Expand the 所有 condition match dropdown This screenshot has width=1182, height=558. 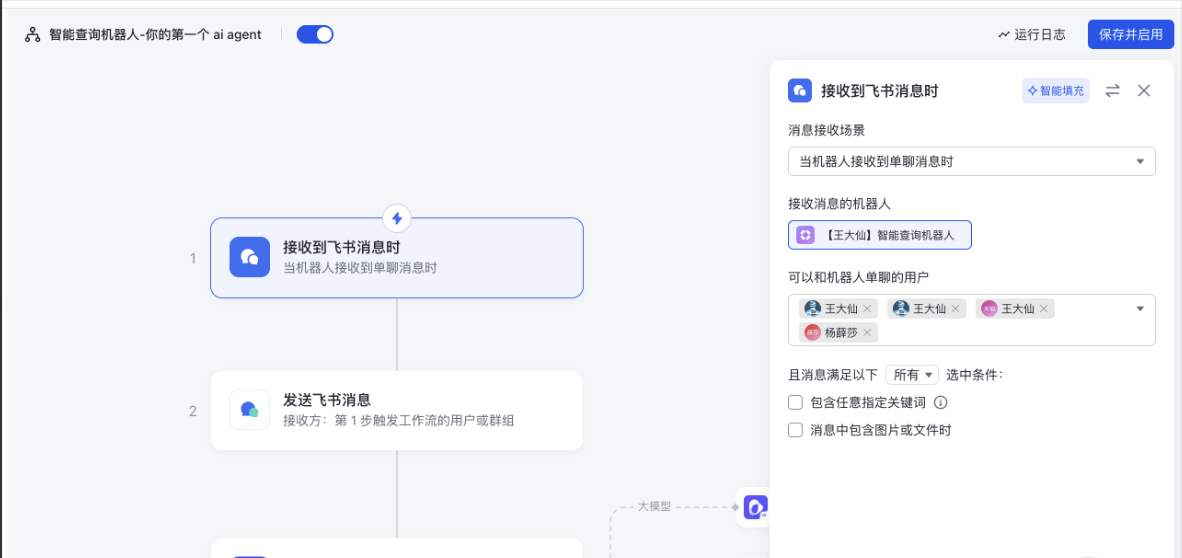coord(912,375)
